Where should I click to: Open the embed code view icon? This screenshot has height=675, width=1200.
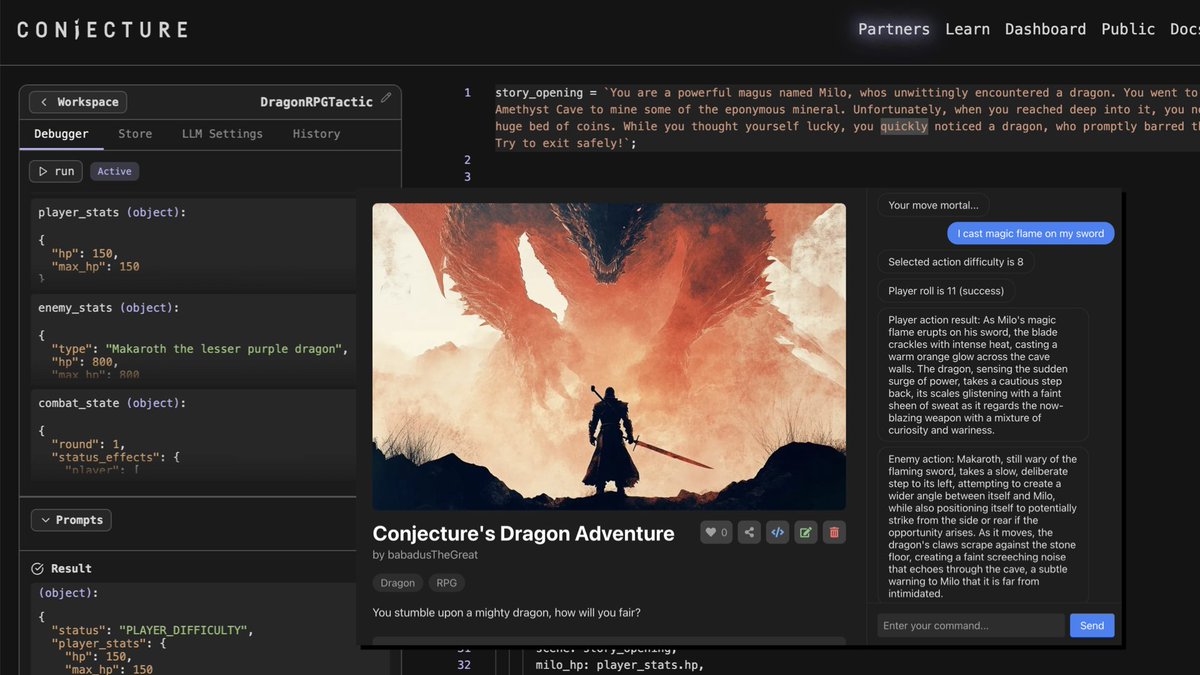777,532
